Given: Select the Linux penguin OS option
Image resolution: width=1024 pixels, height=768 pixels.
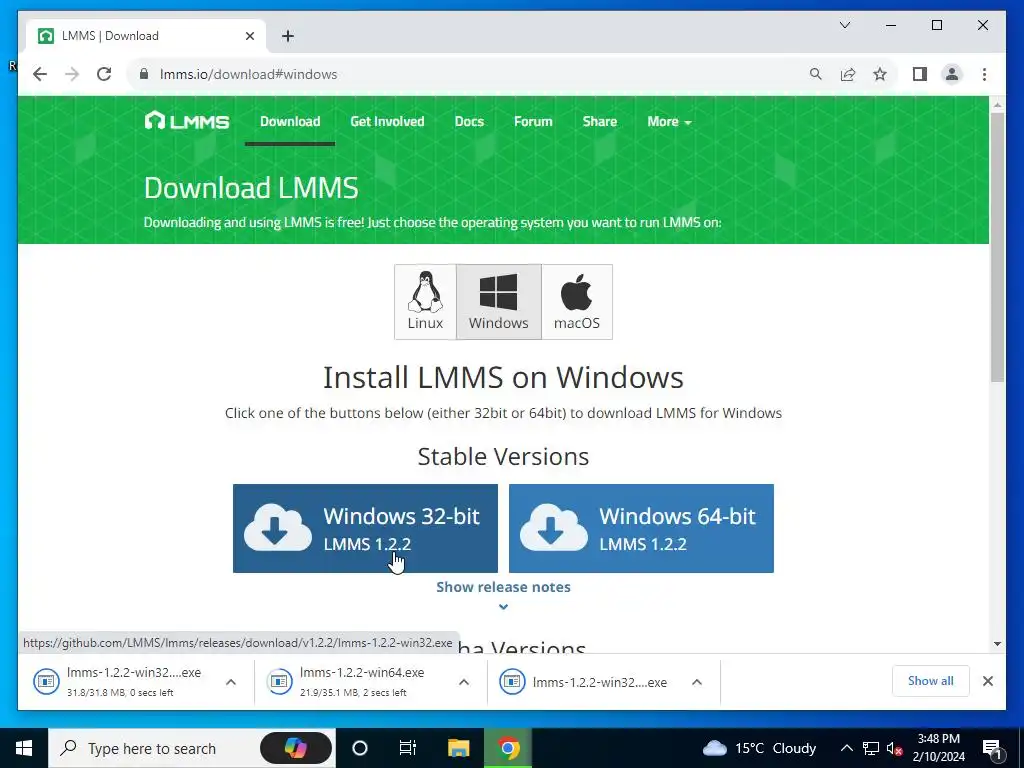Looking at the screenshot, I should click(425, 302).
